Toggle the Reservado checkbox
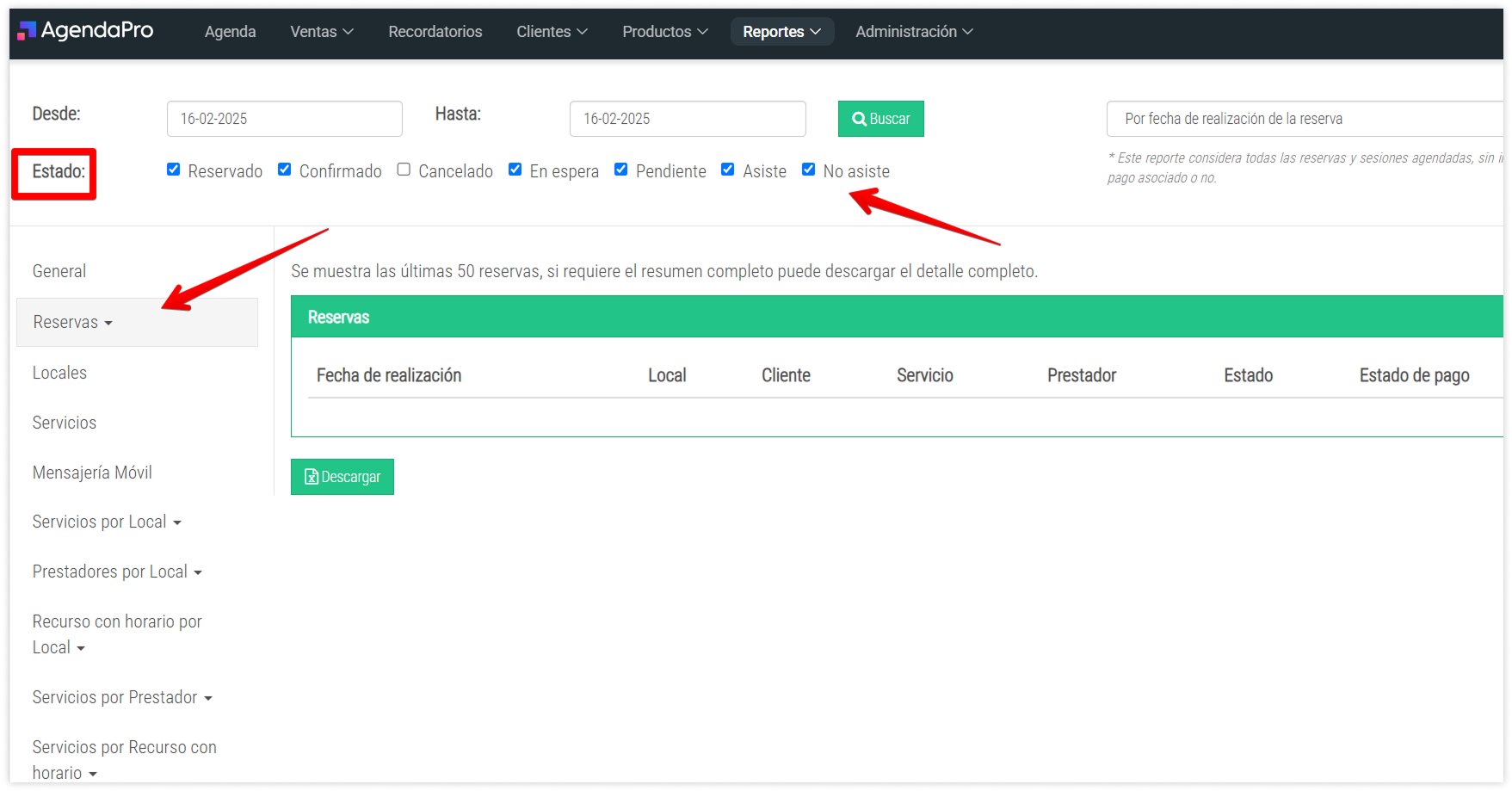Image resolution: width=1512 pixels, height=791 pixels. click(173, 170)
